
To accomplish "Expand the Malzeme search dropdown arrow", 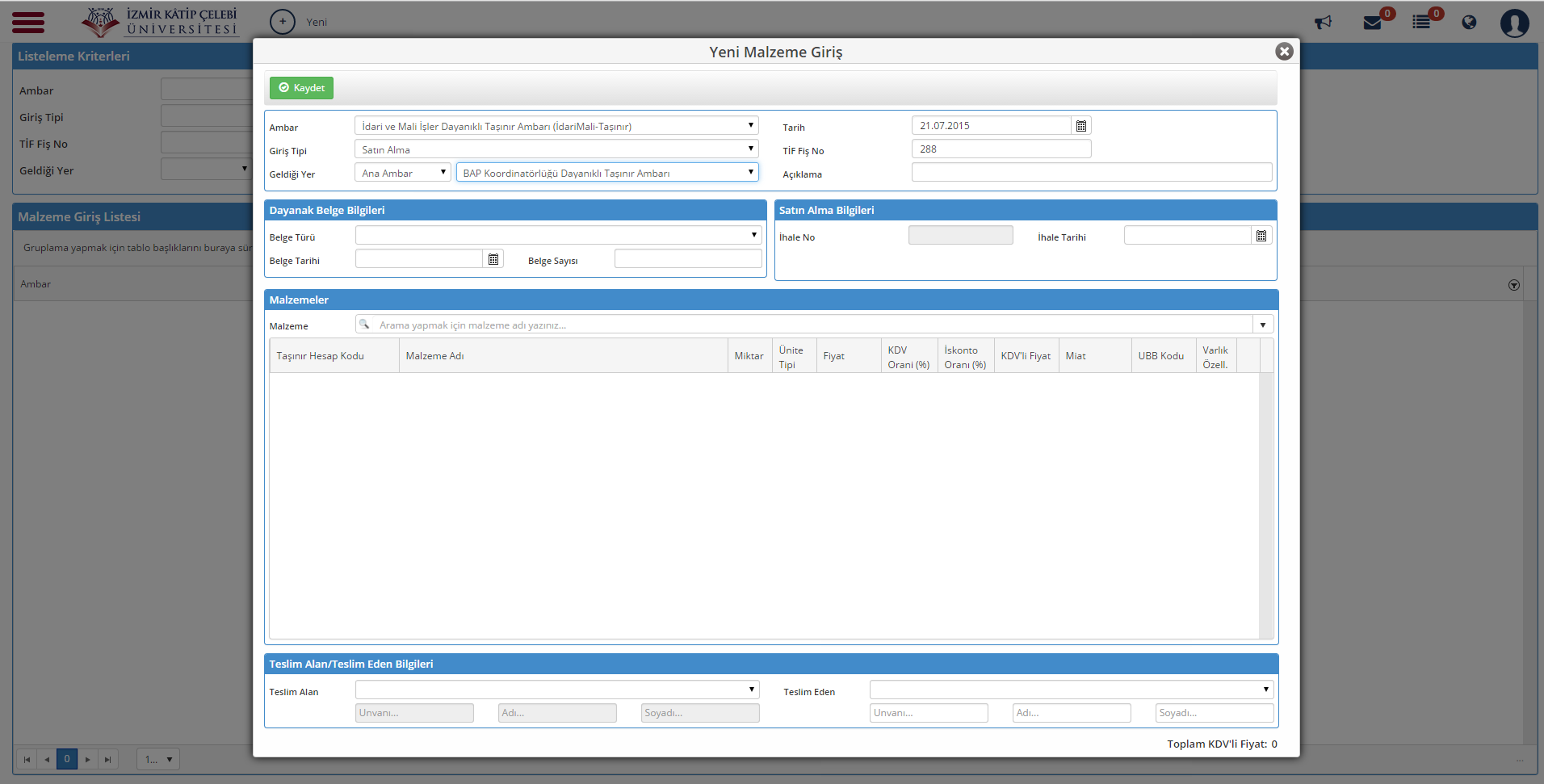I will coord(1263,325).
